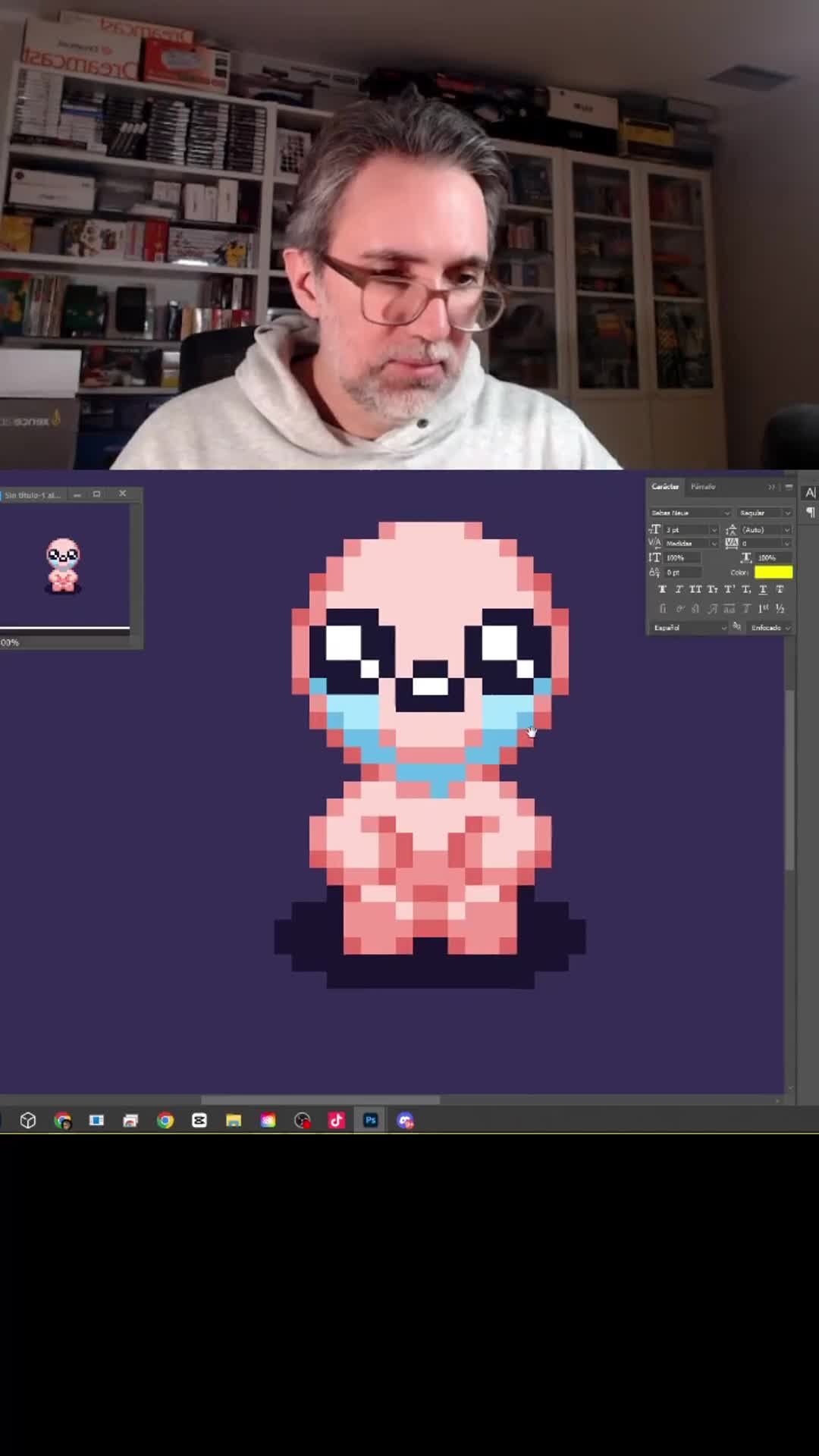Open TikTok from the taskbar

click(x=337, y=1120)
